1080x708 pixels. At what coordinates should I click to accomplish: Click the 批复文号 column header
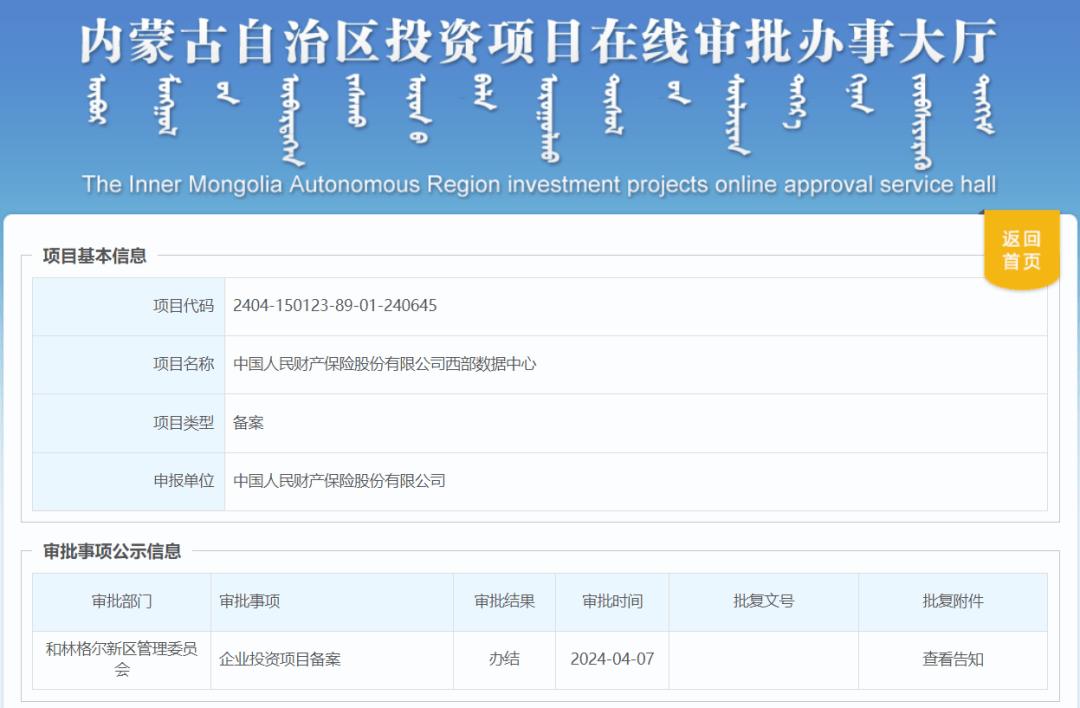coord(764,602)
